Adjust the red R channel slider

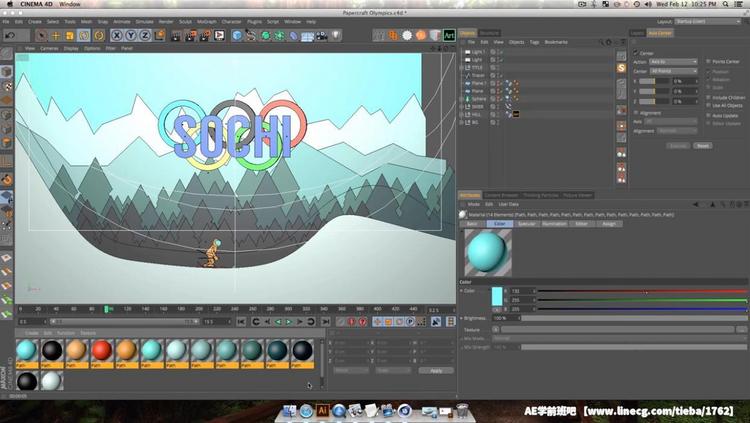click(x=642, y=291)
